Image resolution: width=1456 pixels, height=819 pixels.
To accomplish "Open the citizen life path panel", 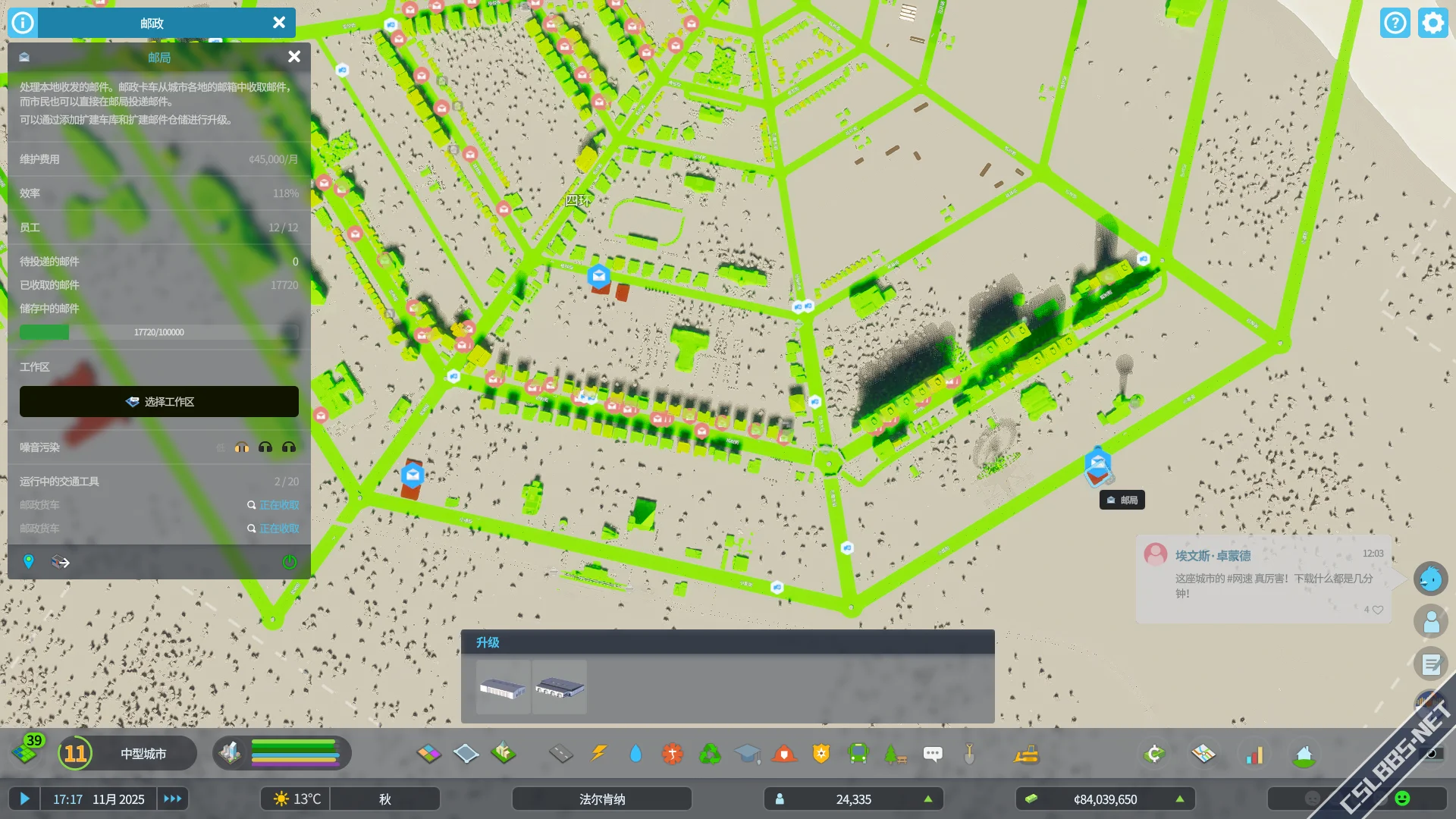I will 1431,622.
